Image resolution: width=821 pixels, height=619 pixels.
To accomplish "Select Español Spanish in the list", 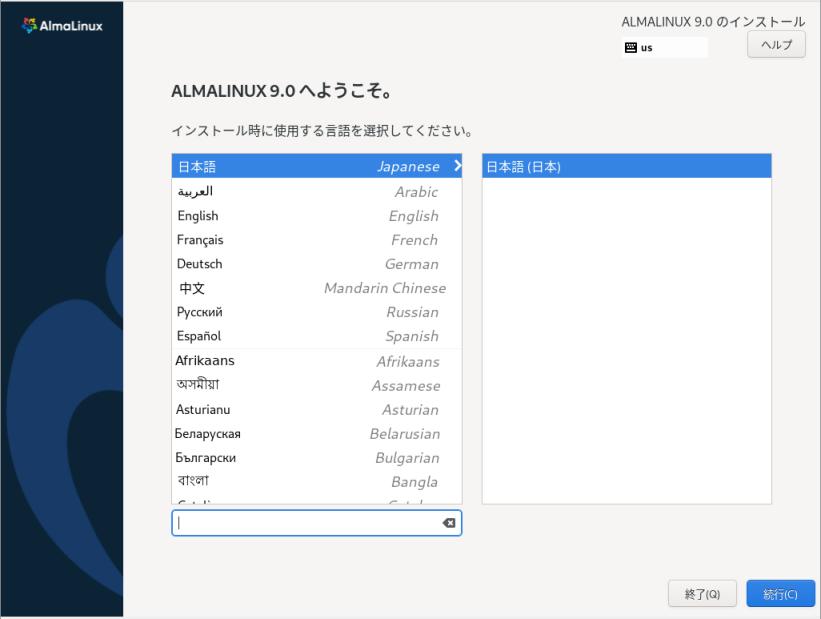I will [317, 336].
